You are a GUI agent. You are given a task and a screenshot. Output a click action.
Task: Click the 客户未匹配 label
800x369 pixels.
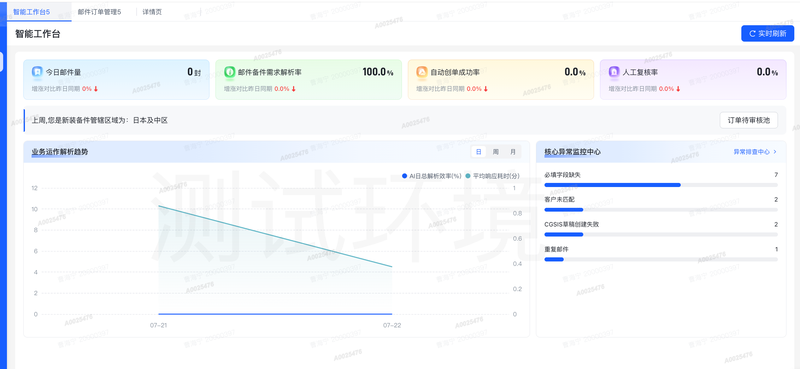[x=559, y=200]
